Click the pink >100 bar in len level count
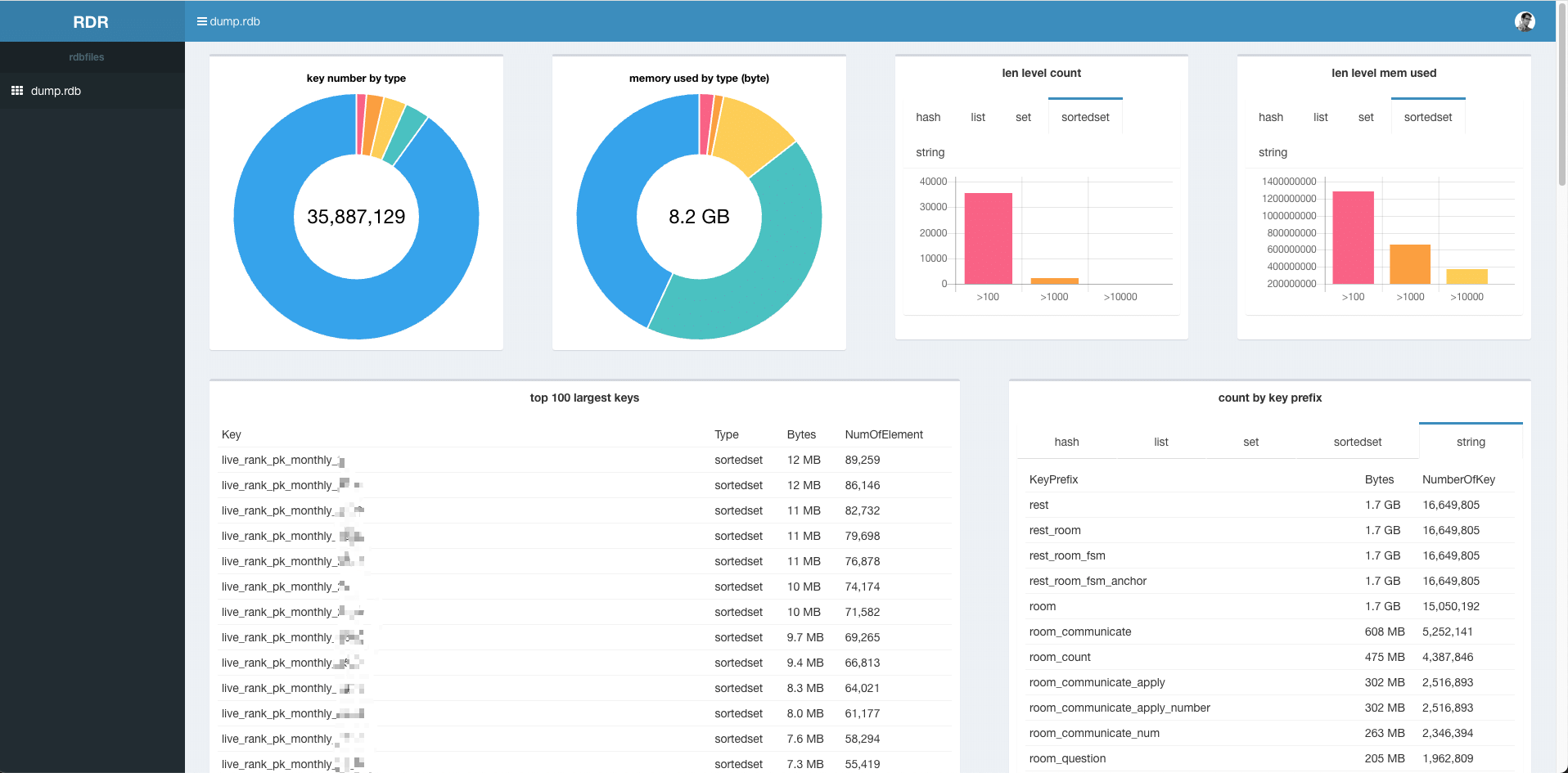This screenshot has height=773, width=1568. click(988, 239)
